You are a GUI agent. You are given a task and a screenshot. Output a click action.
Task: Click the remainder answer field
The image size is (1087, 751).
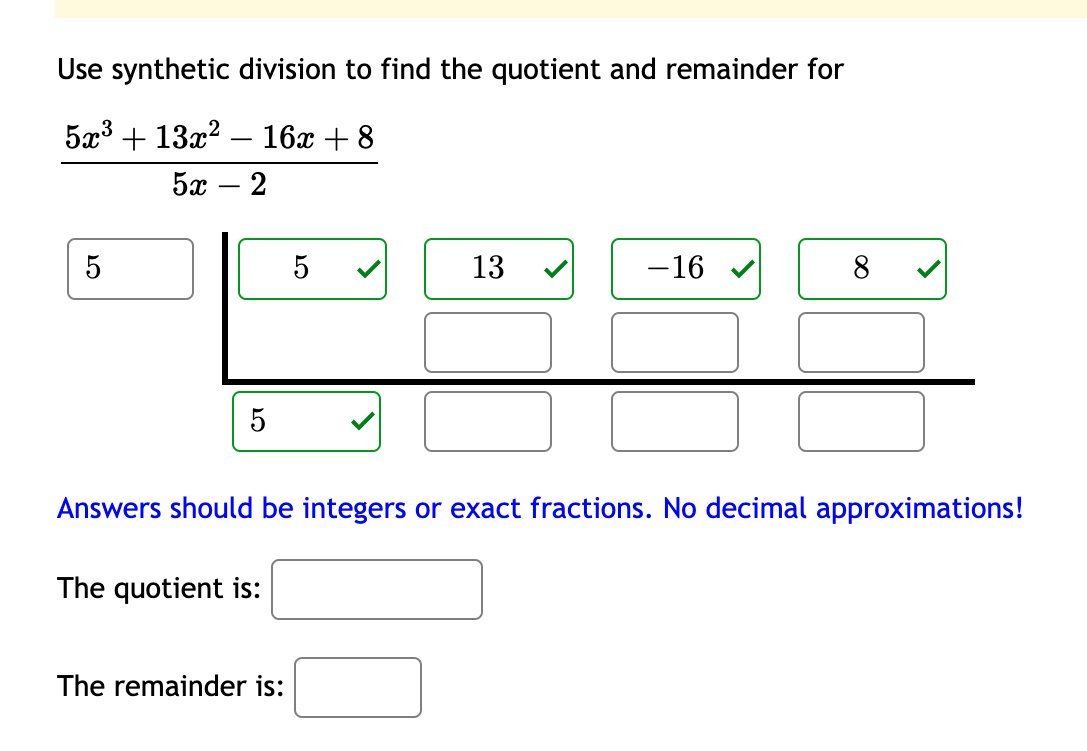coord(358,687)
